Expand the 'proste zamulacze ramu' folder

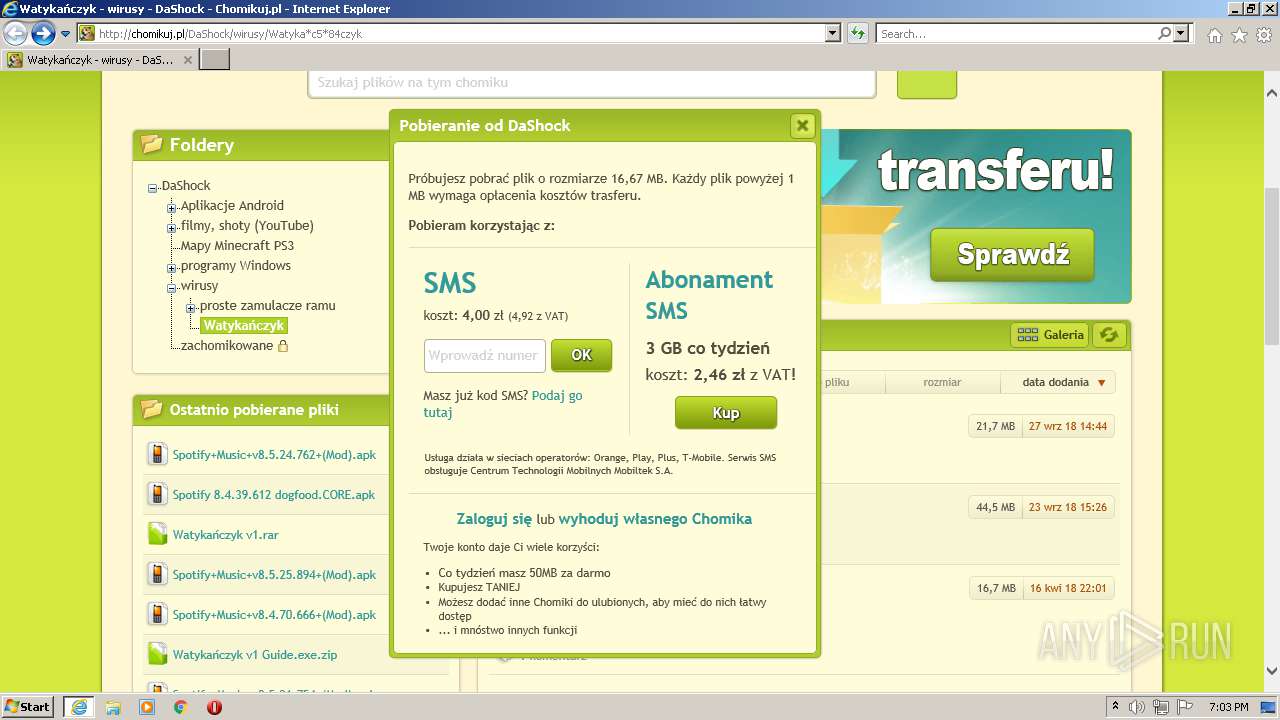[191, 307]
